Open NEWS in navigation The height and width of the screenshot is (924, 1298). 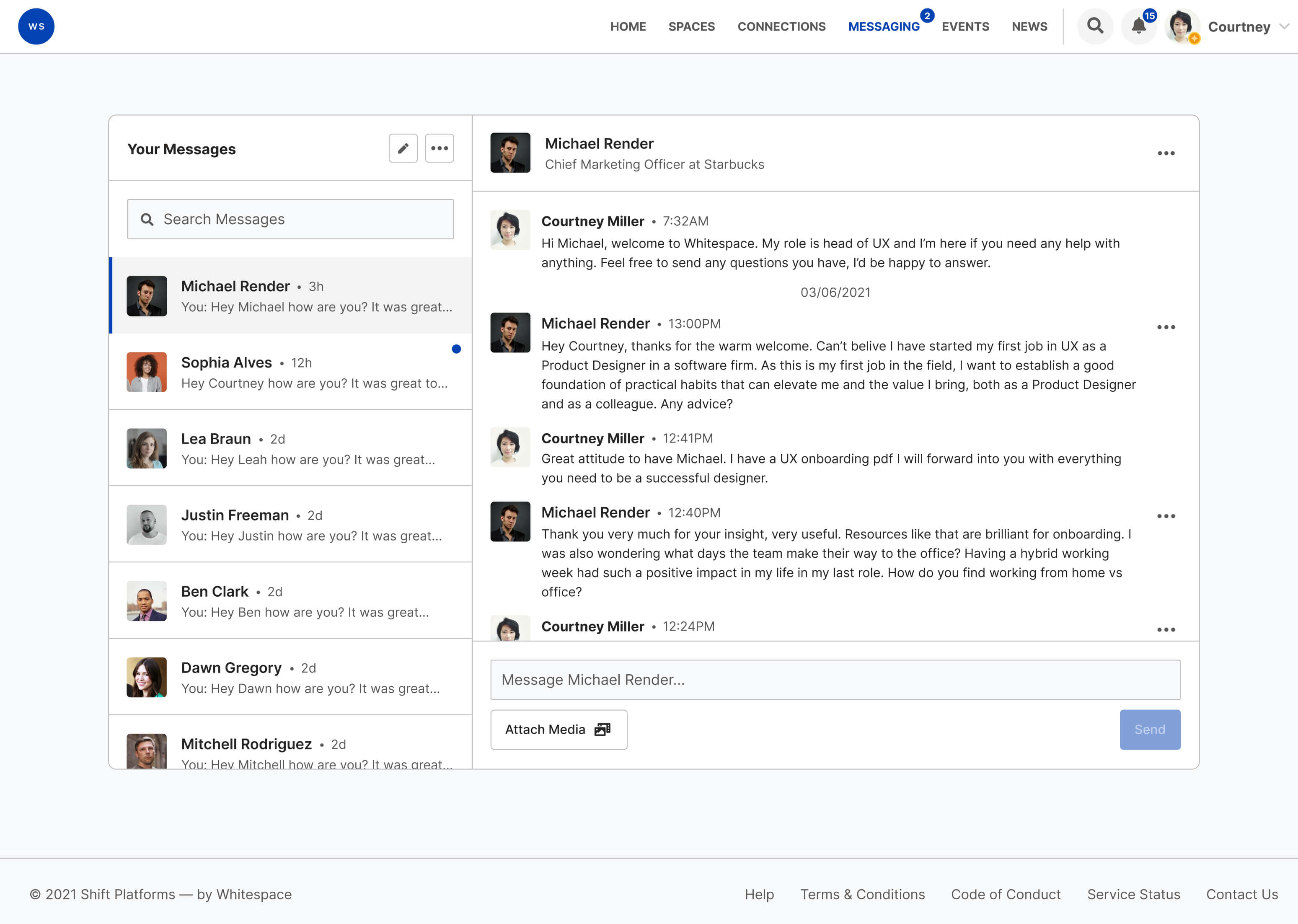tap(1029, 27)
